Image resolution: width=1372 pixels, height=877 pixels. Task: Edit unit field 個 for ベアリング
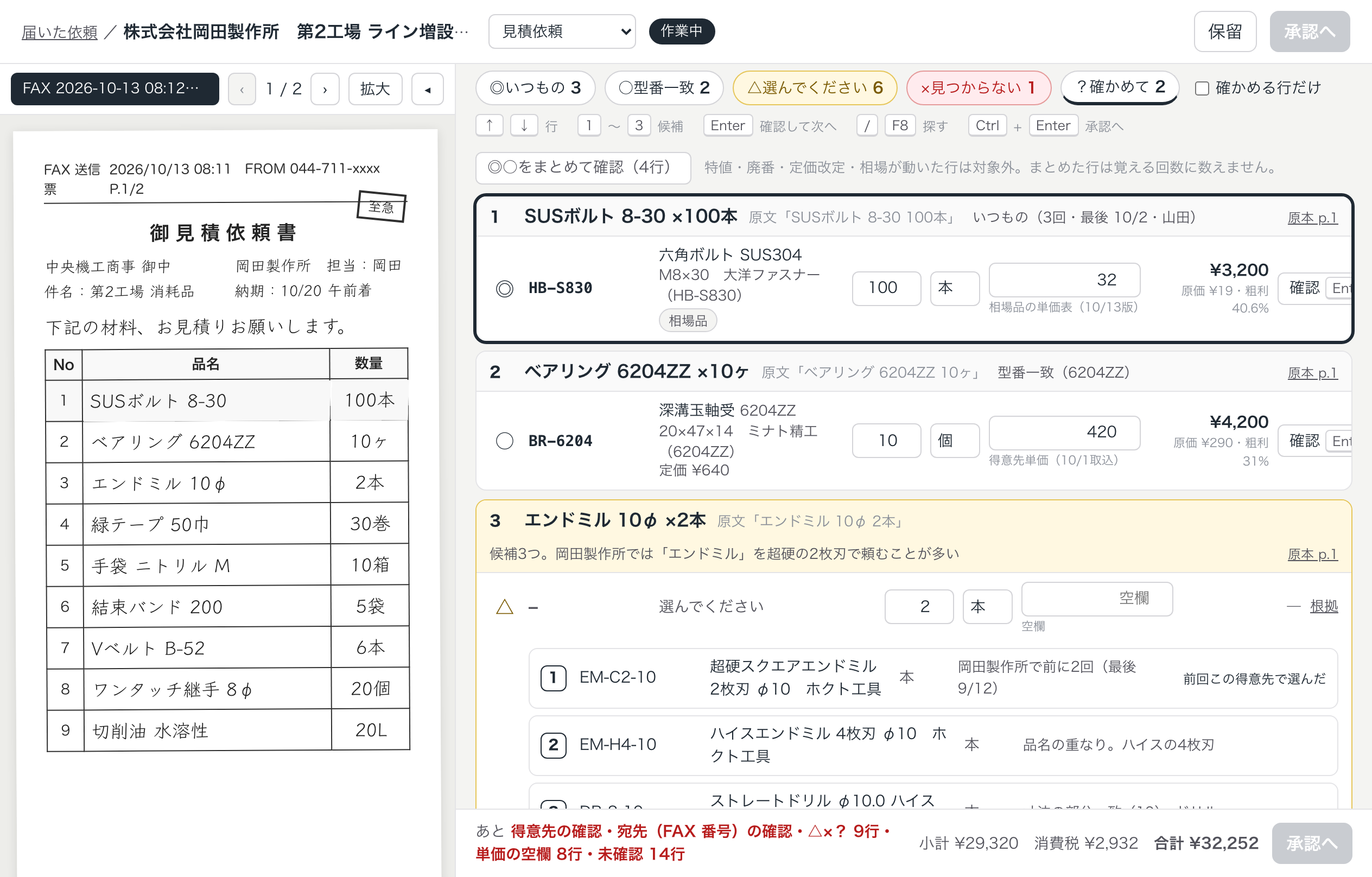[954, 441]
